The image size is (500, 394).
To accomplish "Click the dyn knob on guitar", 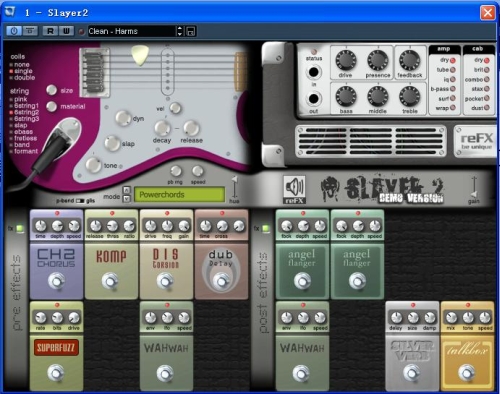I will pyautogui.click(x=123, y=118).
